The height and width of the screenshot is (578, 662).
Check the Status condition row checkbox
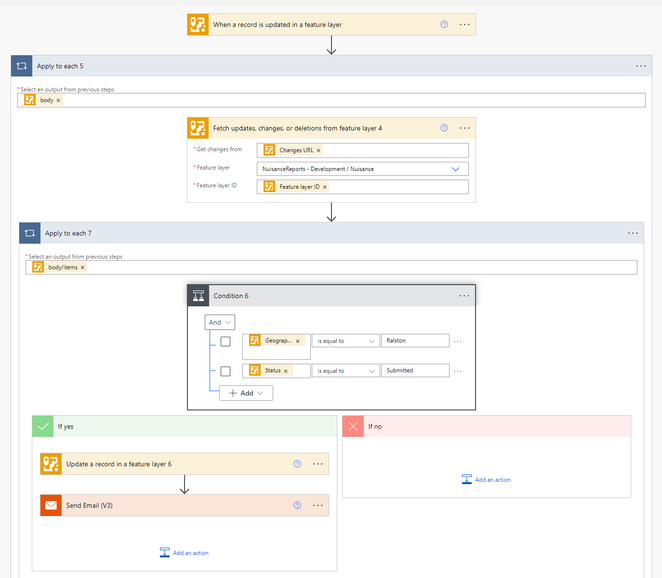(x=225, y=371)
